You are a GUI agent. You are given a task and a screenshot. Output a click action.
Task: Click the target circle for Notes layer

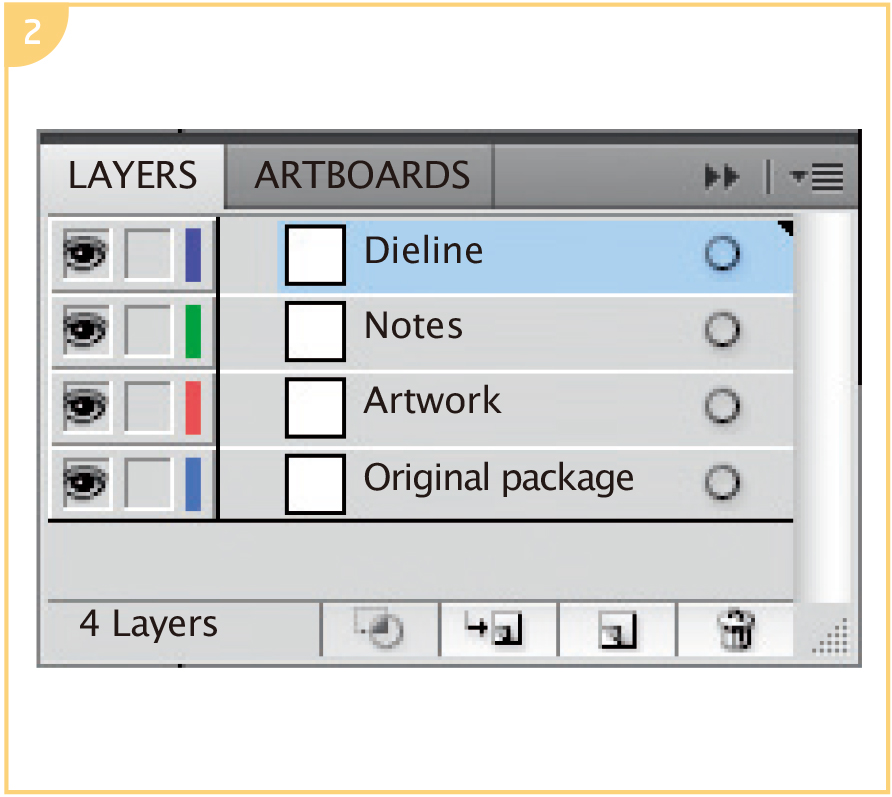click(722, 330)
